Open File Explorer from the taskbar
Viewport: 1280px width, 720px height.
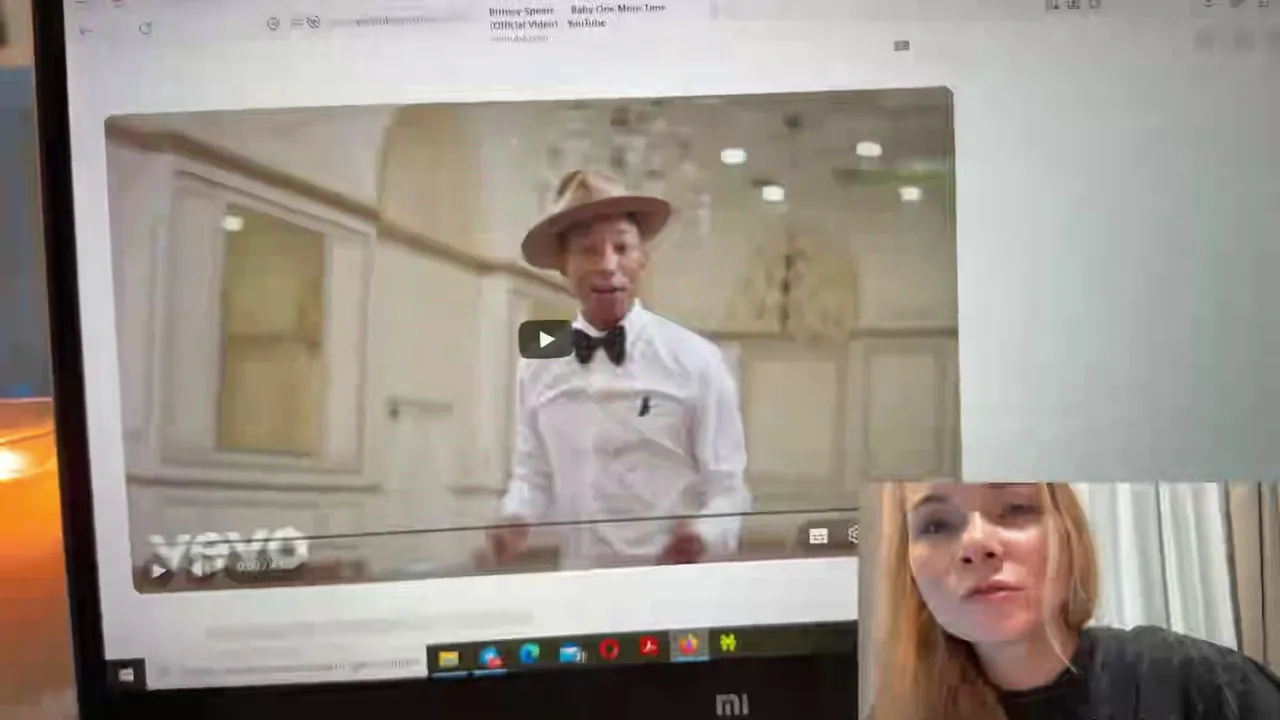coord(449,658)
